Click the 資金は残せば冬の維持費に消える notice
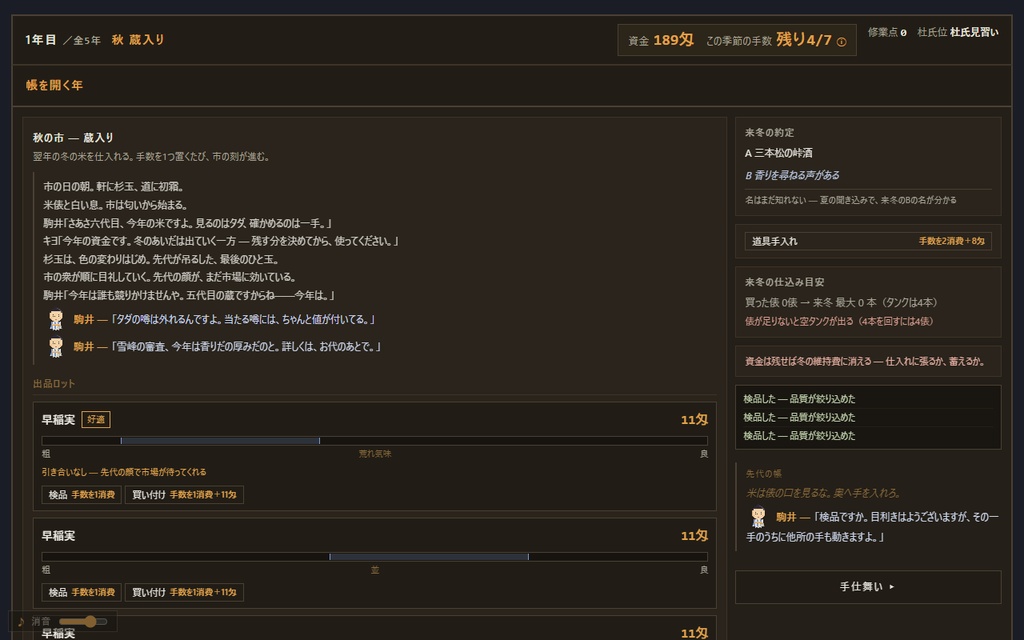Screen dimensions: 1024x640 (865, 361)
